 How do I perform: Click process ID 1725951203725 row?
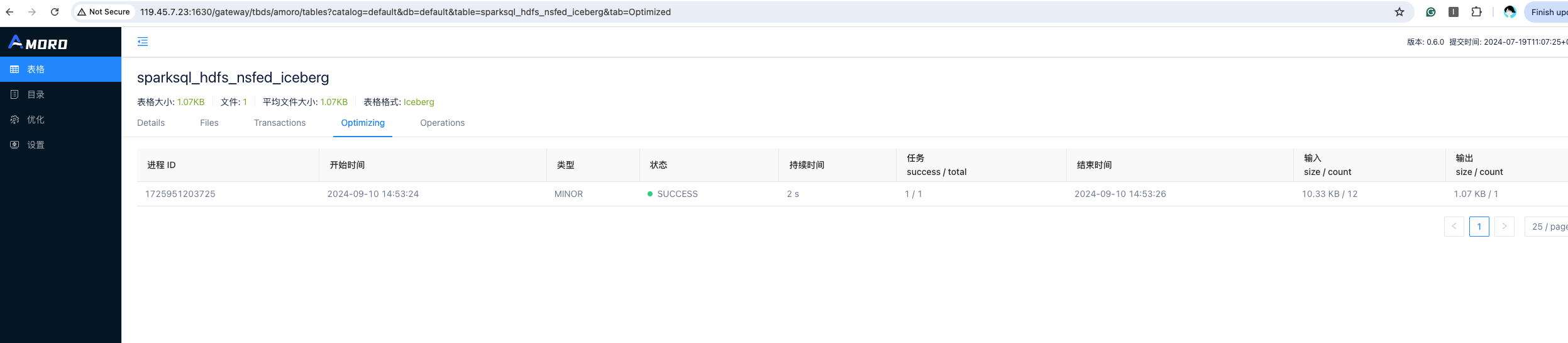coord(180,194)
